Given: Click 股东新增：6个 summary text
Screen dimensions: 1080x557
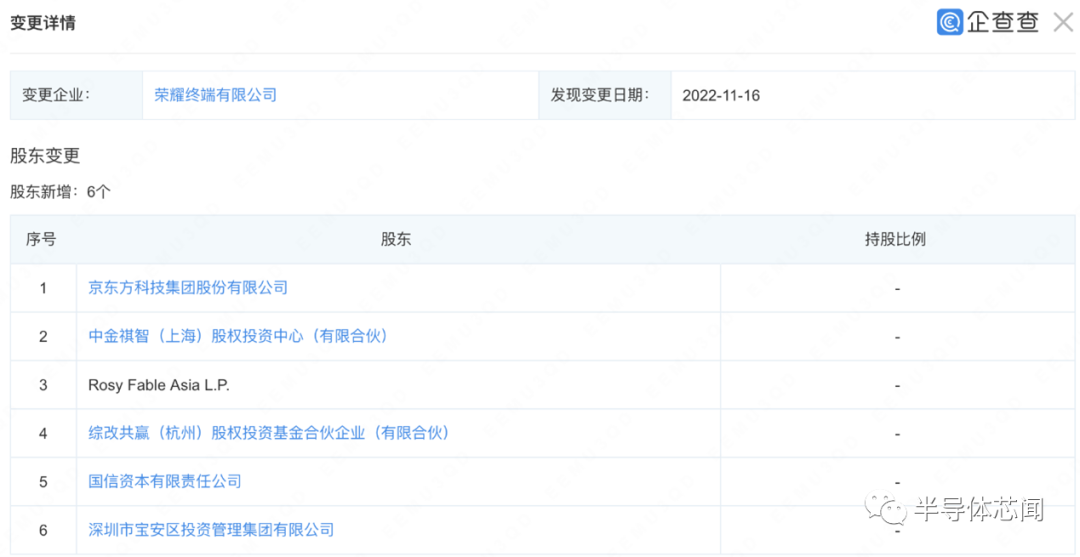Looking at the screenshot, I should point(60,192).
